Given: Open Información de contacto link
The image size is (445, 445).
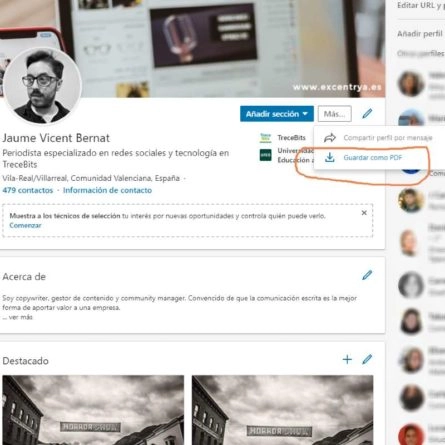Looking at the screenshot, I should pyautogui.click(x=107, y=190).
